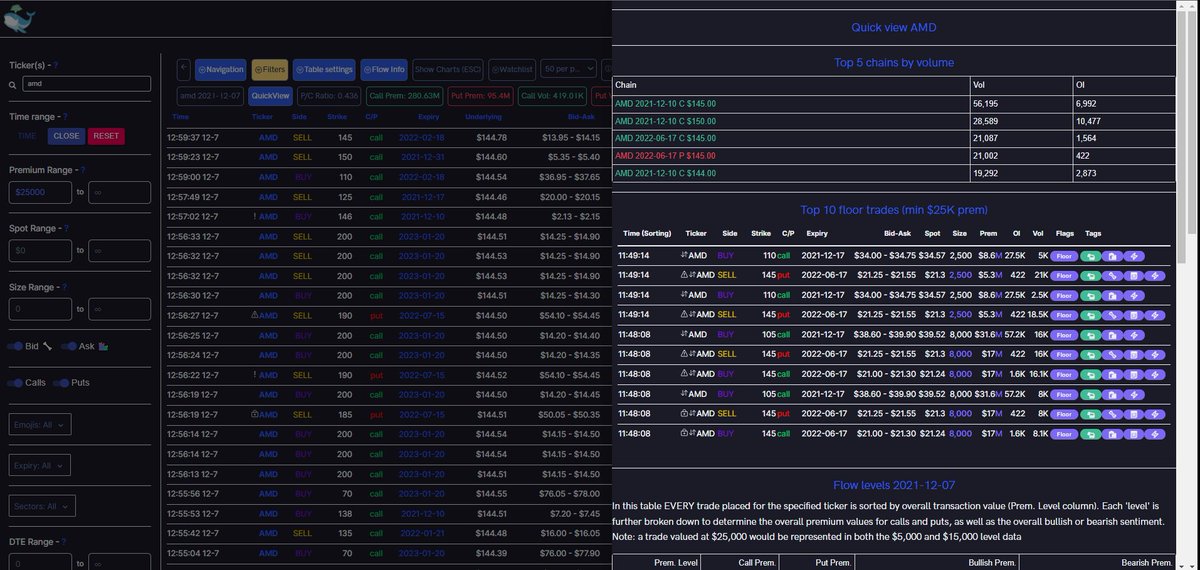Open the help question mark next to Ticker(s)
The height and width of the screenshot is (570, 1200).
coord(57,65)
